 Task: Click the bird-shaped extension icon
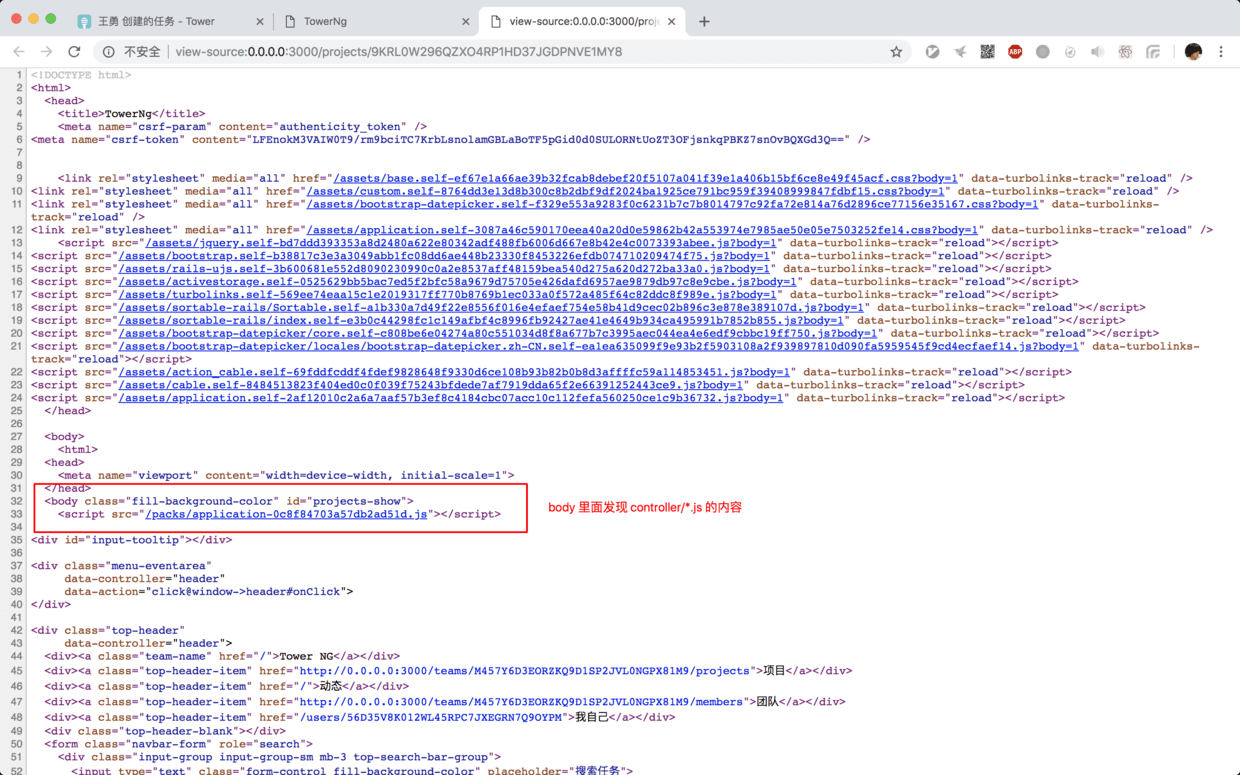coord(960,51)
